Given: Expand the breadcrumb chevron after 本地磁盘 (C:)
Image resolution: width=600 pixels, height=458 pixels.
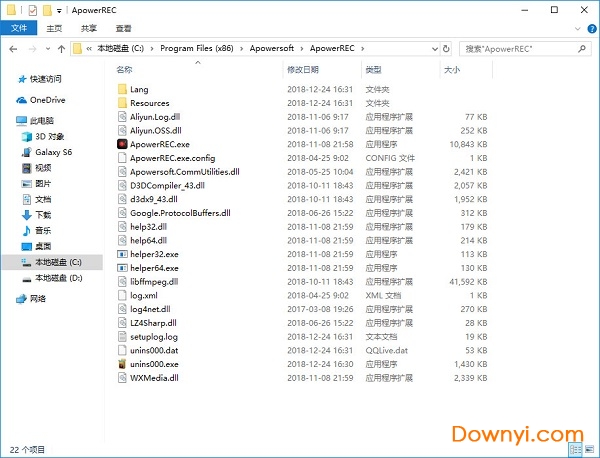Looking at the screenshot, I should coord(152,49).
